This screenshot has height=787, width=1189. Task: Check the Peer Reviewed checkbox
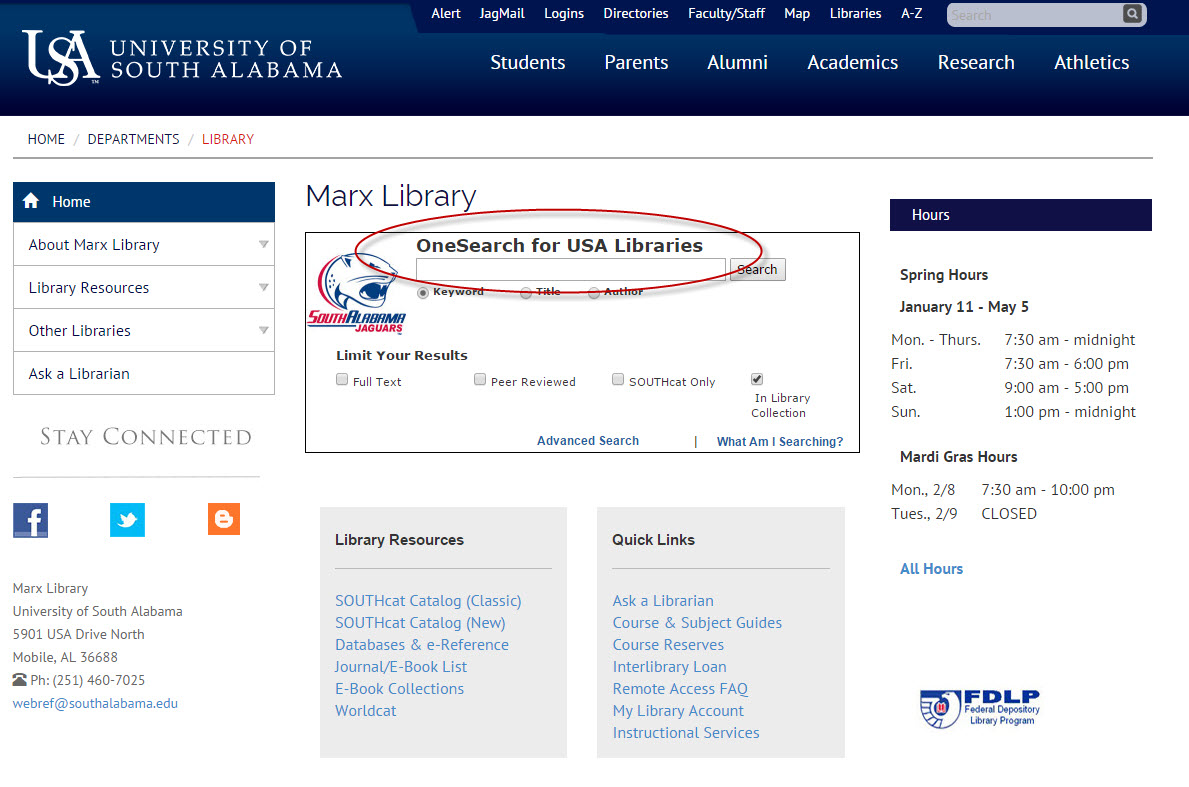pyautogui.click(x=480, y=380)
